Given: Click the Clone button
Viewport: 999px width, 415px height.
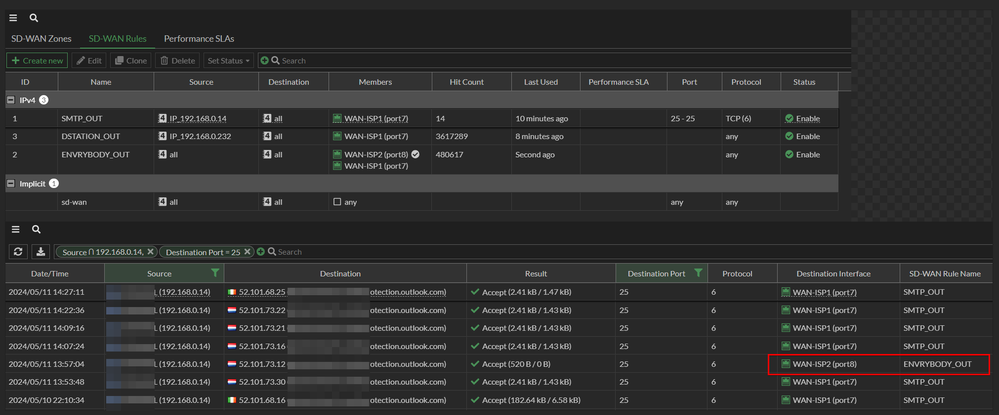Looking at the screenshot, I should pyautogui.click(x=132, y=61).
